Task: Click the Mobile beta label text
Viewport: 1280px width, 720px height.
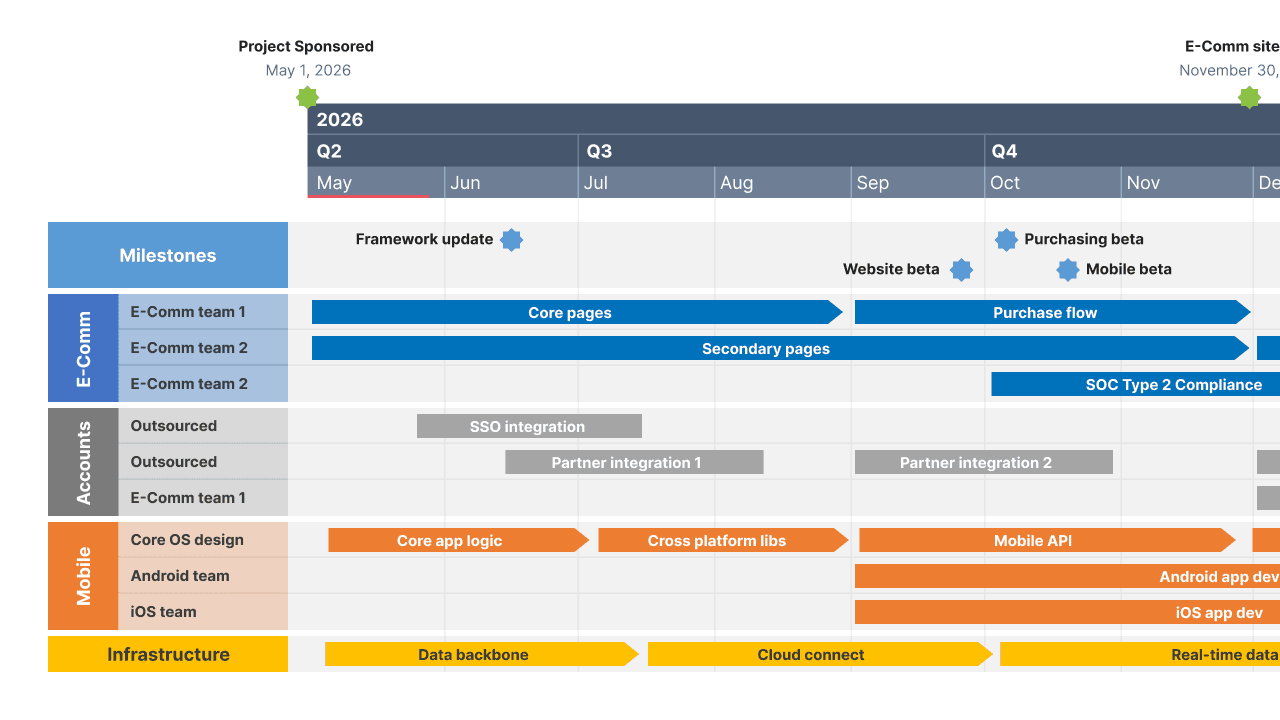Action: pyautogui.click(x=1129, y=269)
